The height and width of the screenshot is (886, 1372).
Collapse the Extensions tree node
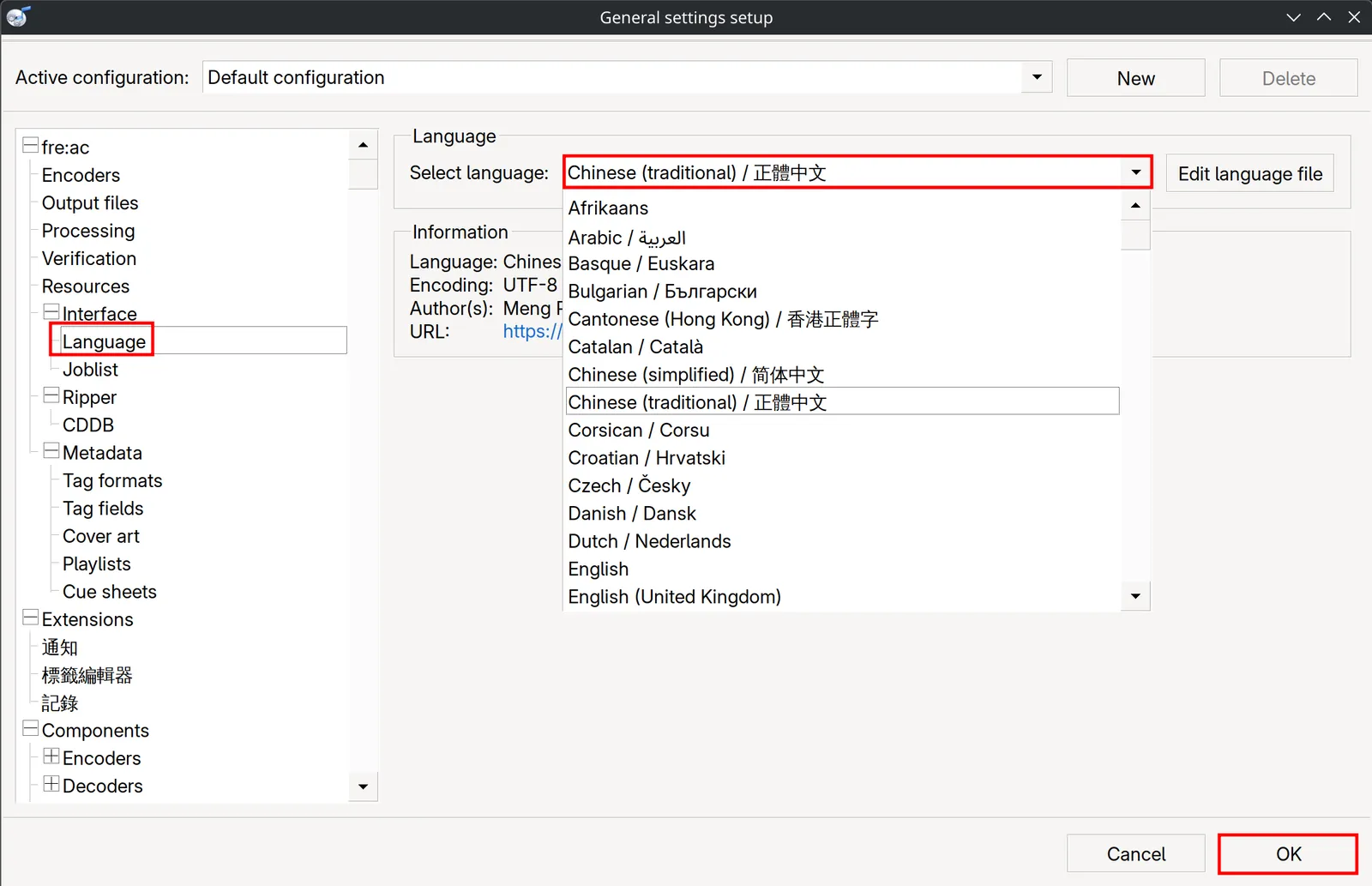[x=31, y=618]
